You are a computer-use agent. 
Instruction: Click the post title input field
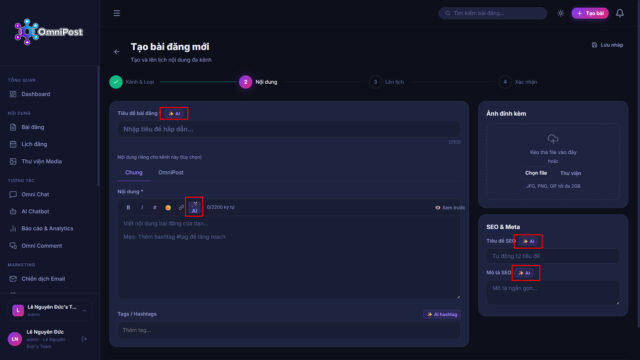pyautogui.click(x=289, y=129)
